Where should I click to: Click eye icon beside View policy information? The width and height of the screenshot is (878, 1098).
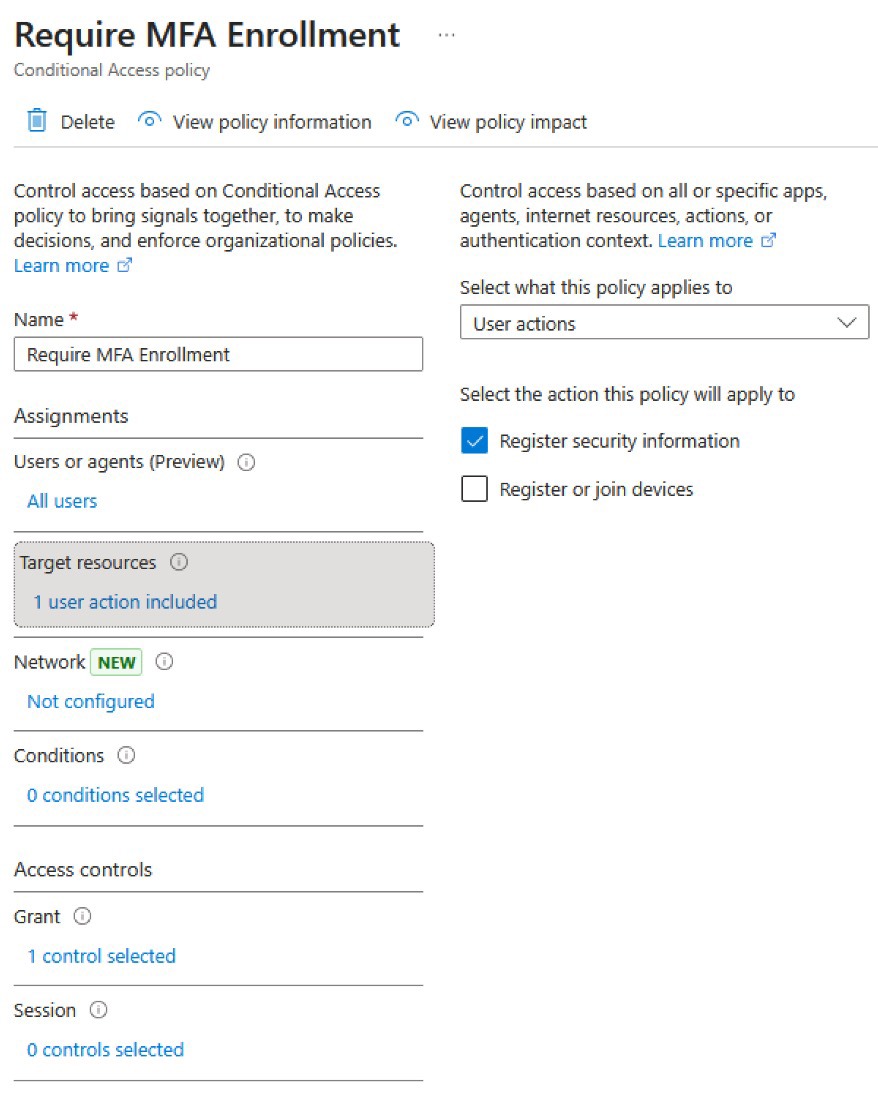(149, 120)
